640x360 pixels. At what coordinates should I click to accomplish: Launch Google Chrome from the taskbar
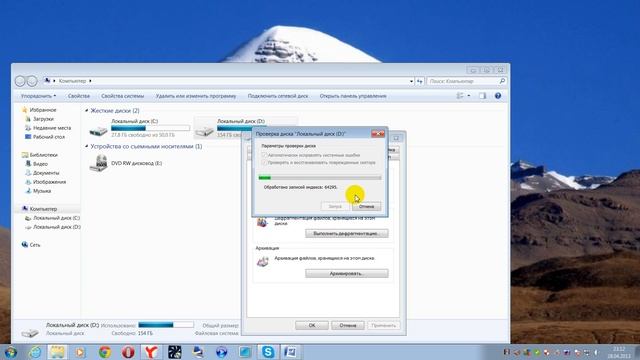click(104, 352)
